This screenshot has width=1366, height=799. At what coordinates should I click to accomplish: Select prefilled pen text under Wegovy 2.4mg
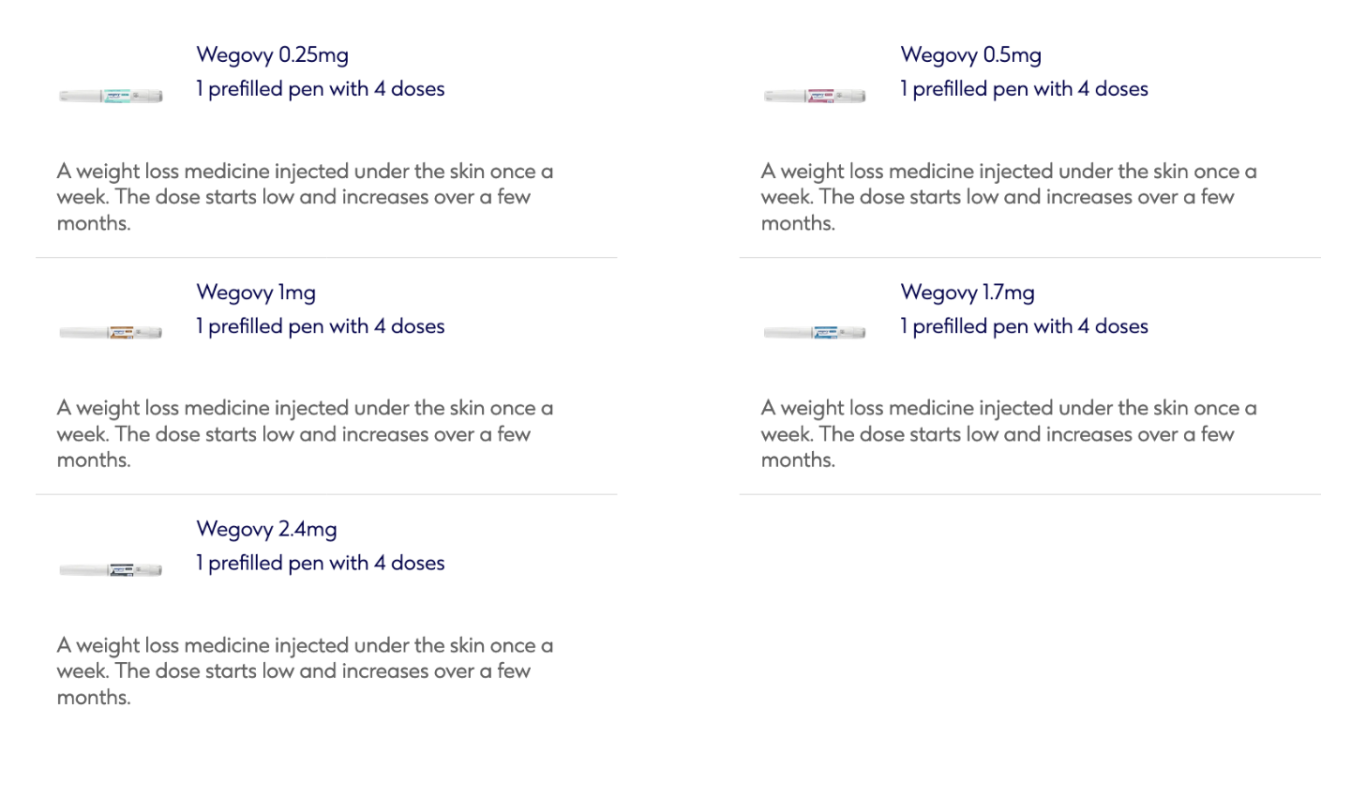(320, 563)
